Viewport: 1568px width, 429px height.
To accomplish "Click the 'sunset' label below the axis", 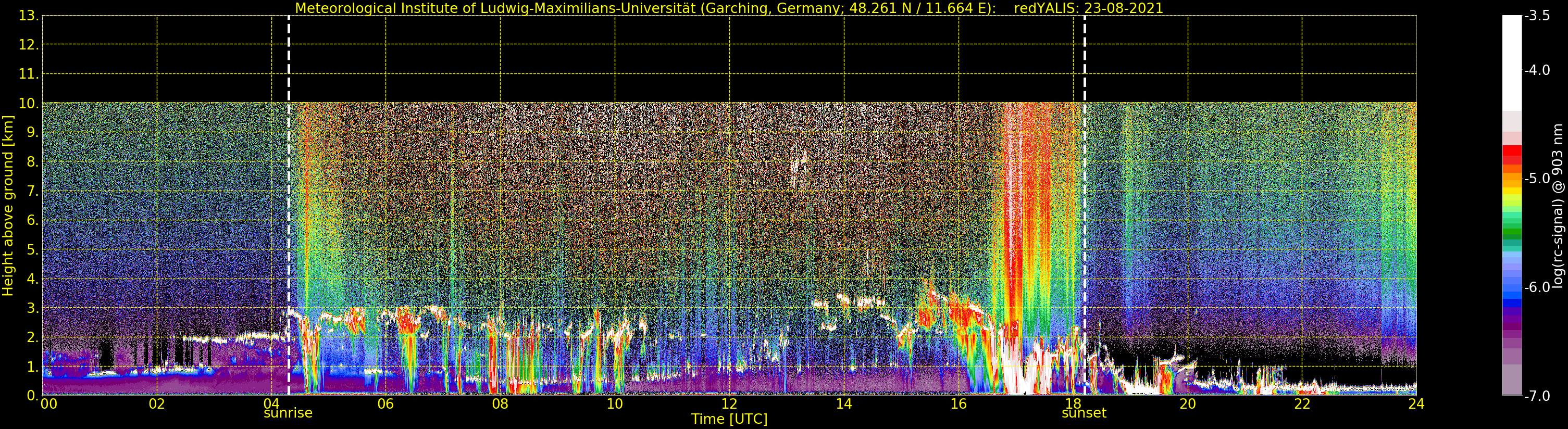I will 1084,413.
